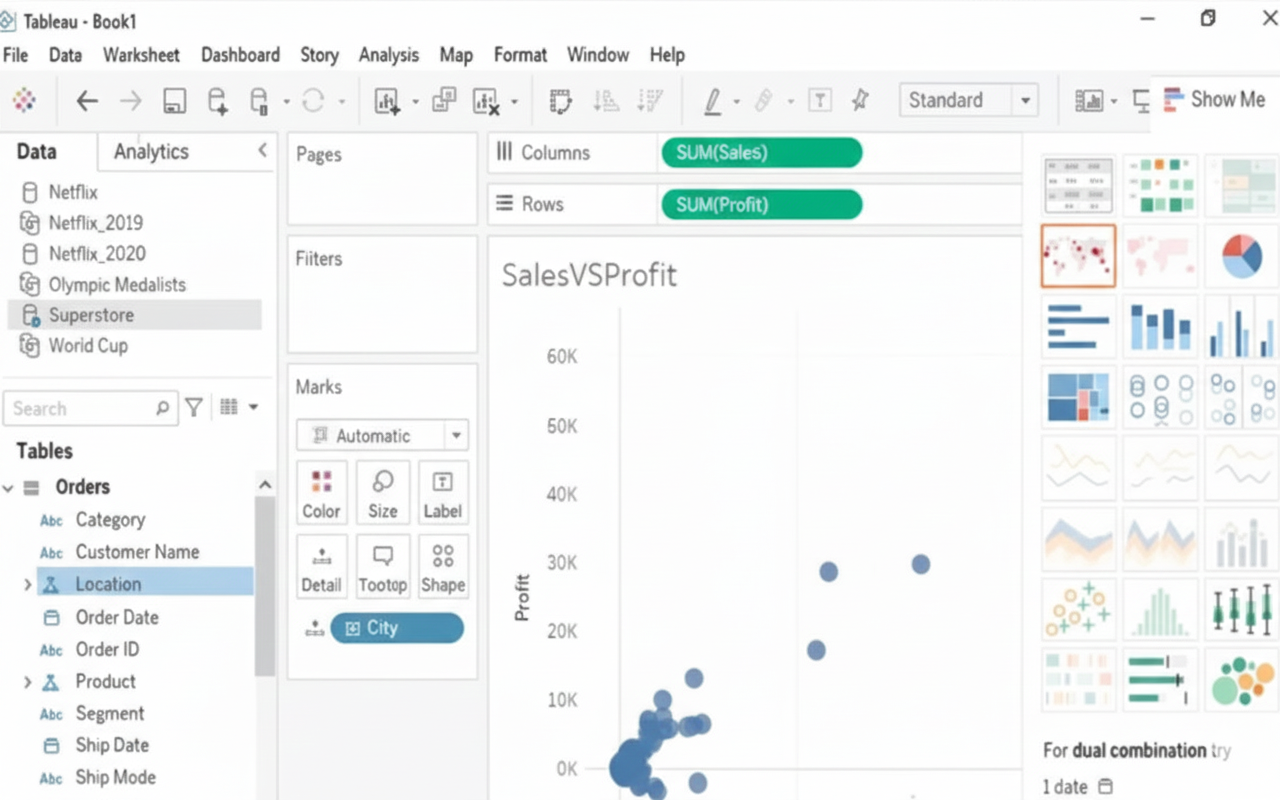Image resolution: width=1280 pixels, height=800 pixels.
Task: Click the SUM(Sales) pill on Columns
Action: (760, 153)
